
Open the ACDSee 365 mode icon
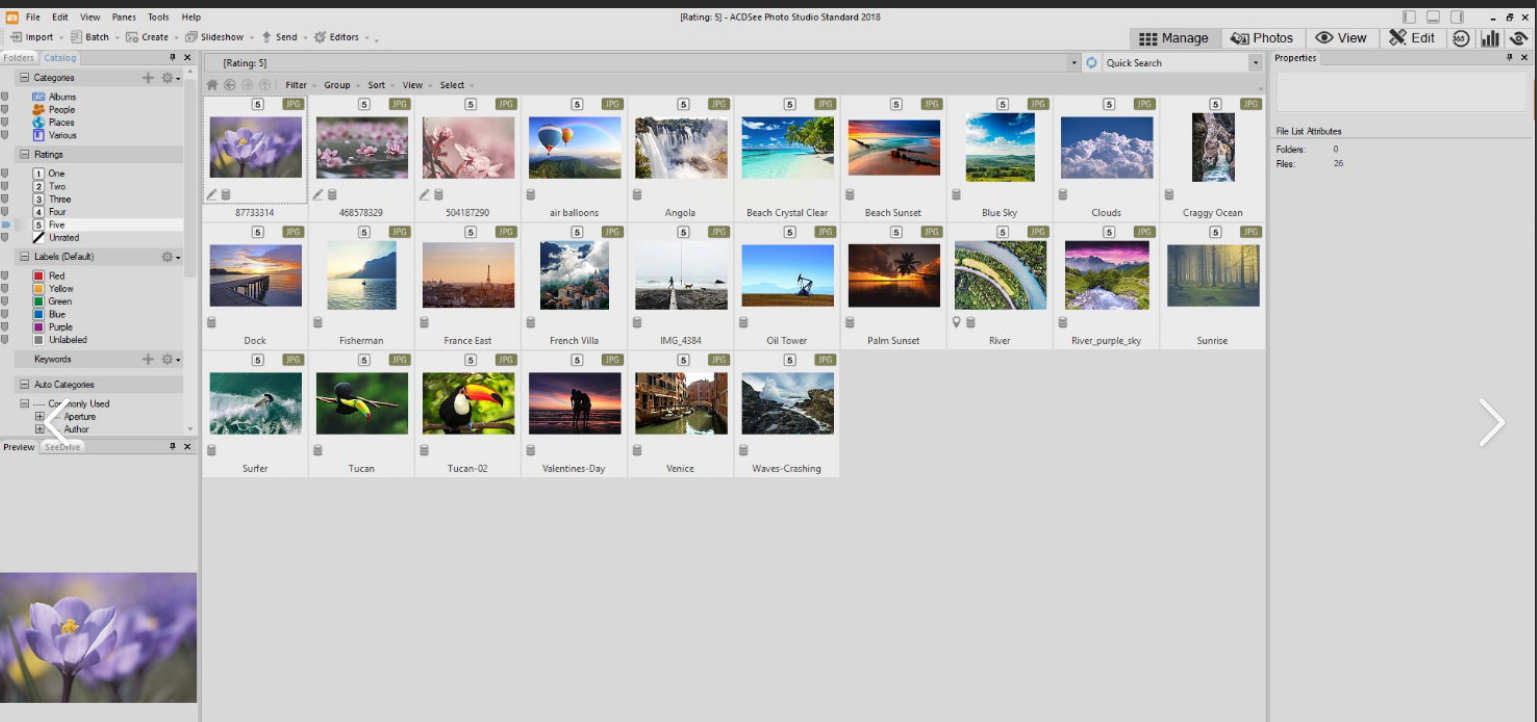click(x=1460, y=38)
